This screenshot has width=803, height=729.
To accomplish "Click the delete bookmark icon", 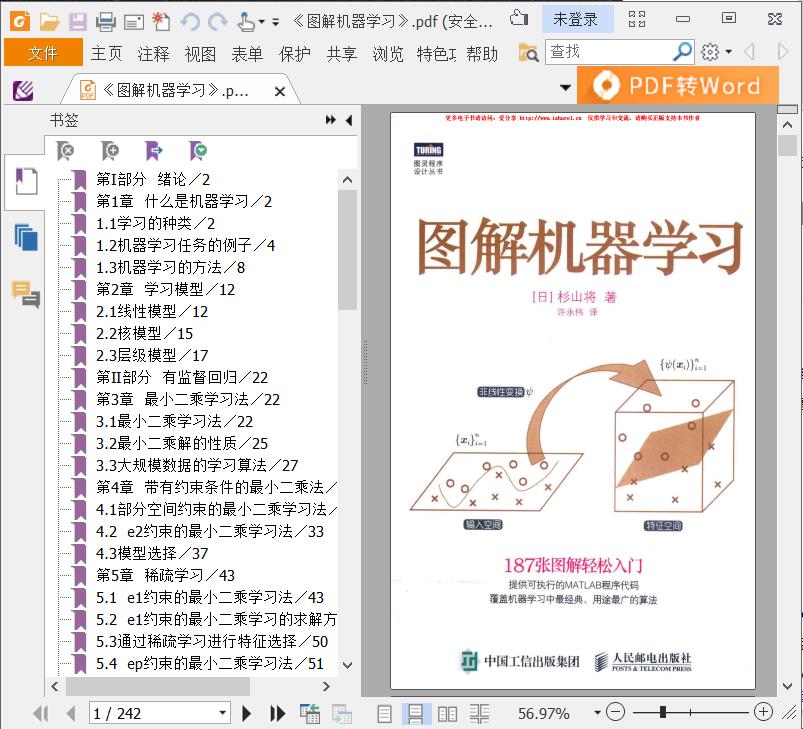I will (66, 151).
